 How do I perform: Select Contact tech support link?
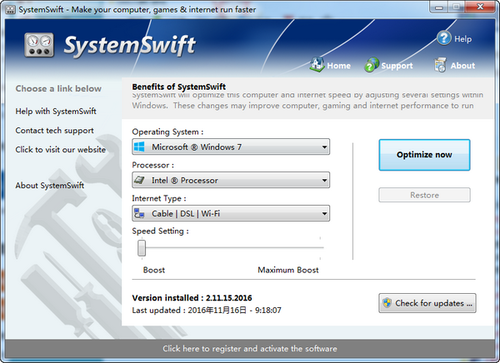pyautogui.click(x=54, y=131)
